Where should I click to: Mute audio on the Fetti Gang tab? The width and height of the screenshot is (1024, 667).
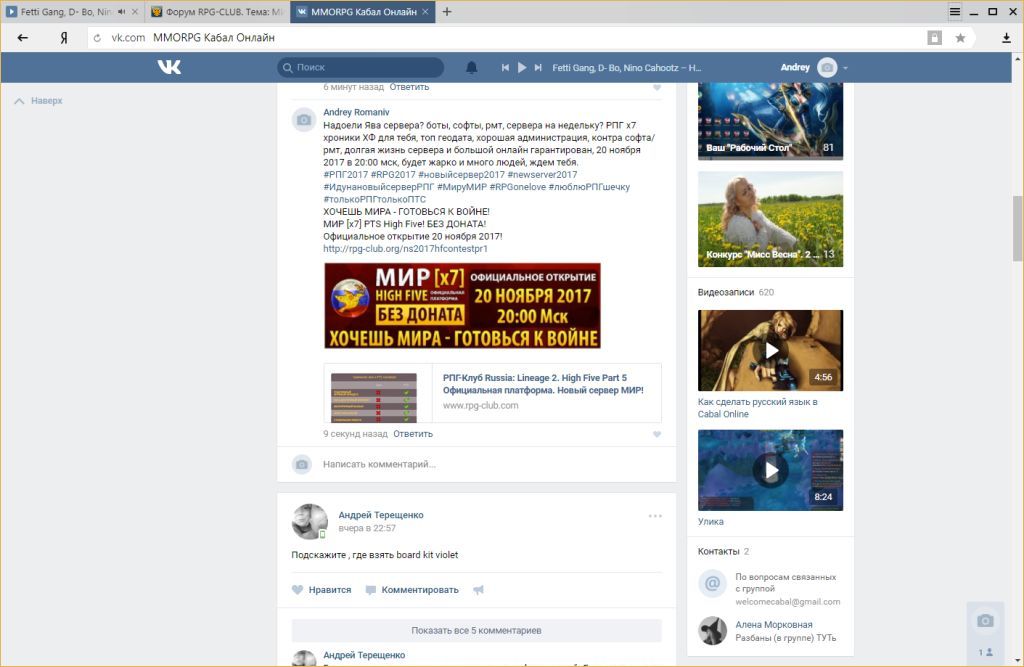point(121,12)
